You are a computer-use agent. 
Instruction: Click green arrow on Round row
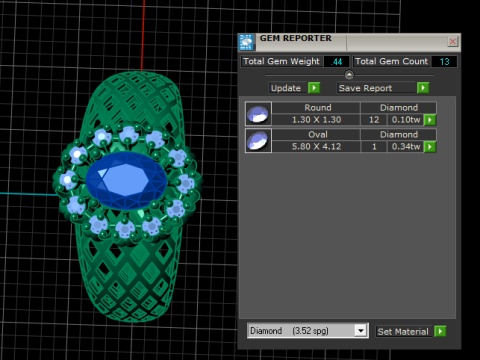click(430, 120)
